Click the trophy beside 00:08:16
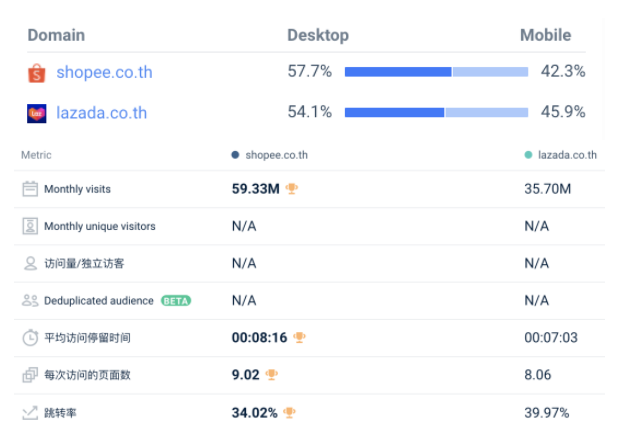Image resolution: width=628 pixels, height=446 pixels. (299, 338)
